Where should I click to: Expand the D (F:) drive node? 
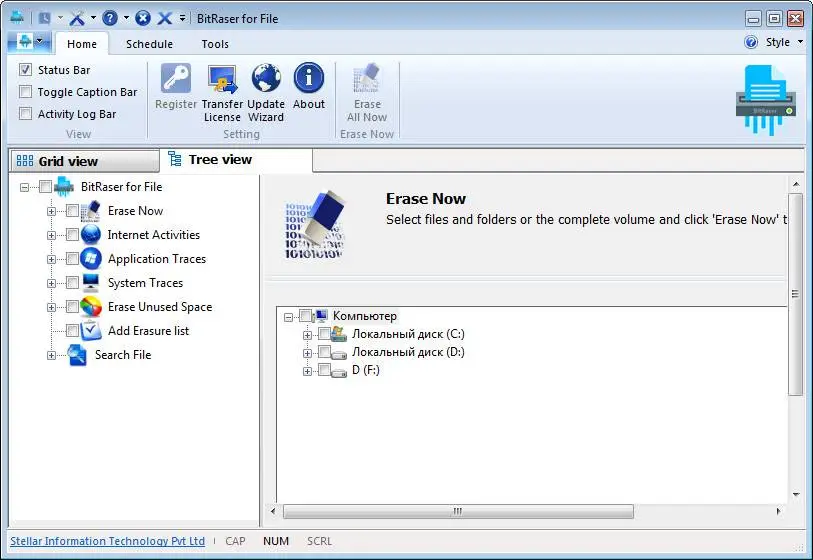[x=307, y=372]
